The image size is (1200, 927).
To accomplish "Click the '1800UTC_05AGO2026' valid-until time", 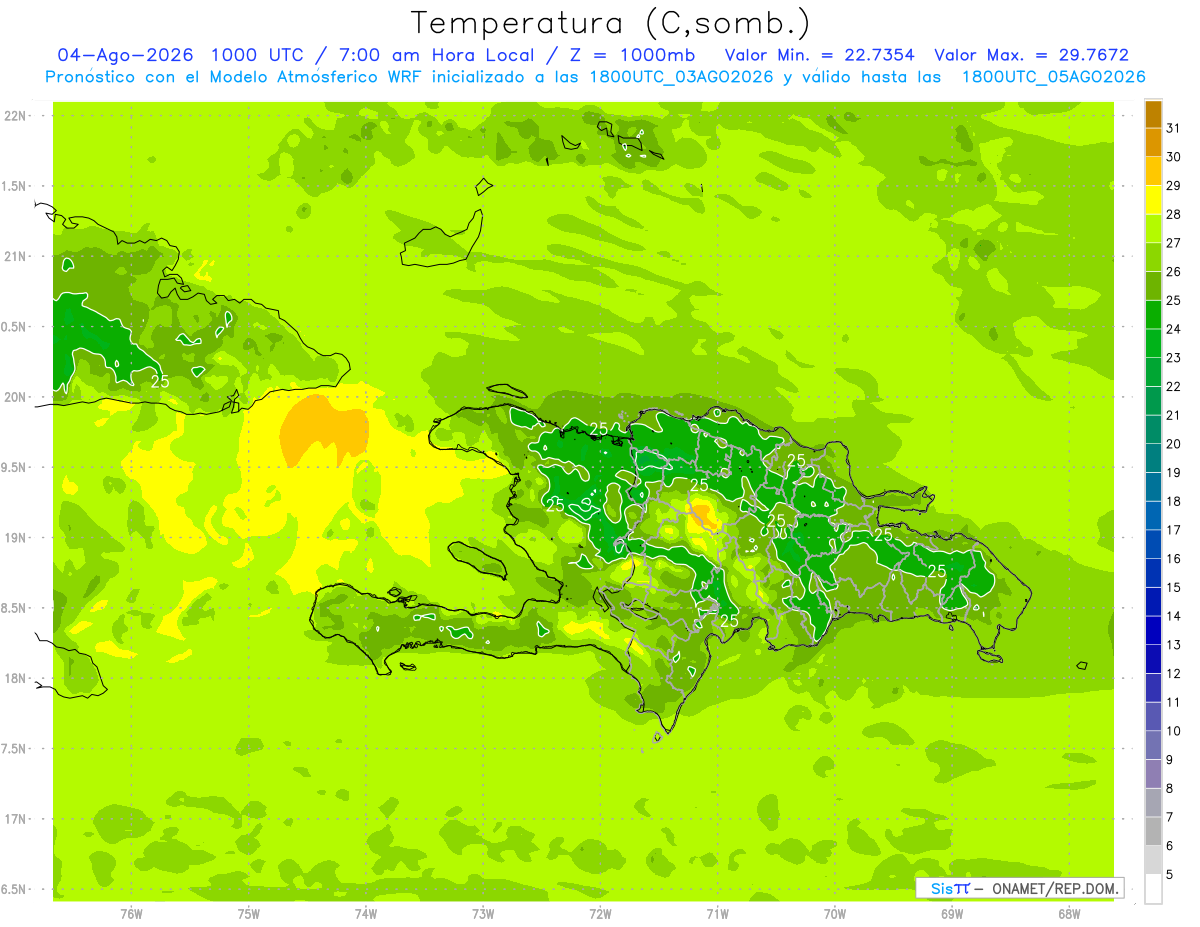I will point(1053,77).
